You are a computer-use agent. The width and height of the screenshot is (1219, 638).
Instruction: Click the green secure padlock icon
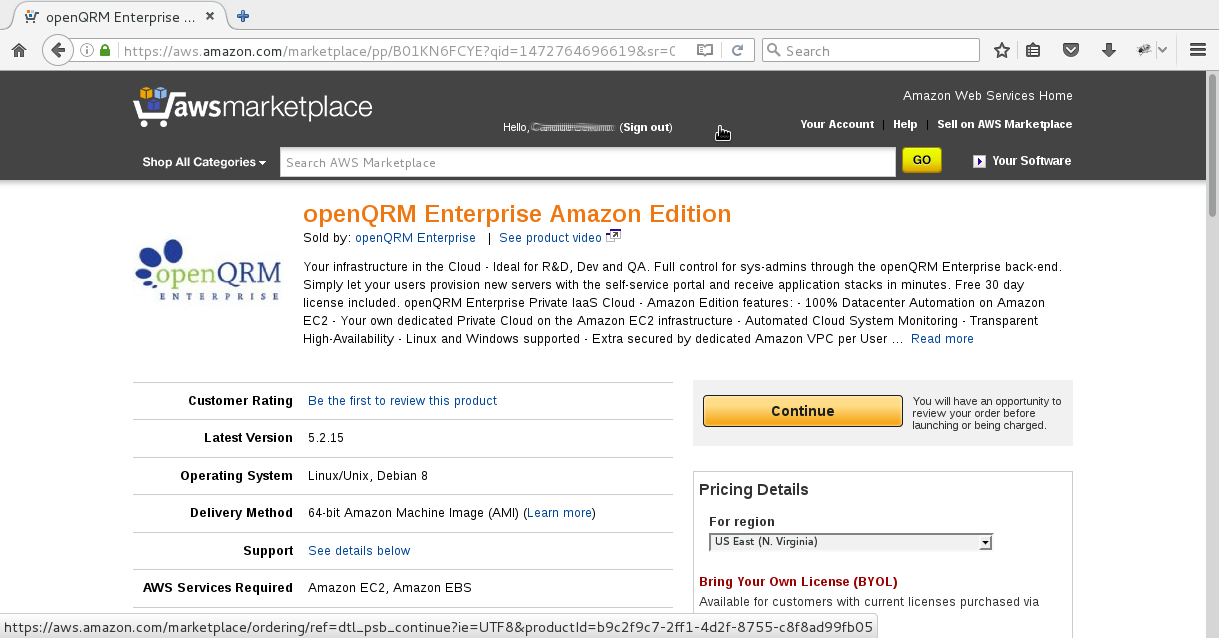coord(105,50)
